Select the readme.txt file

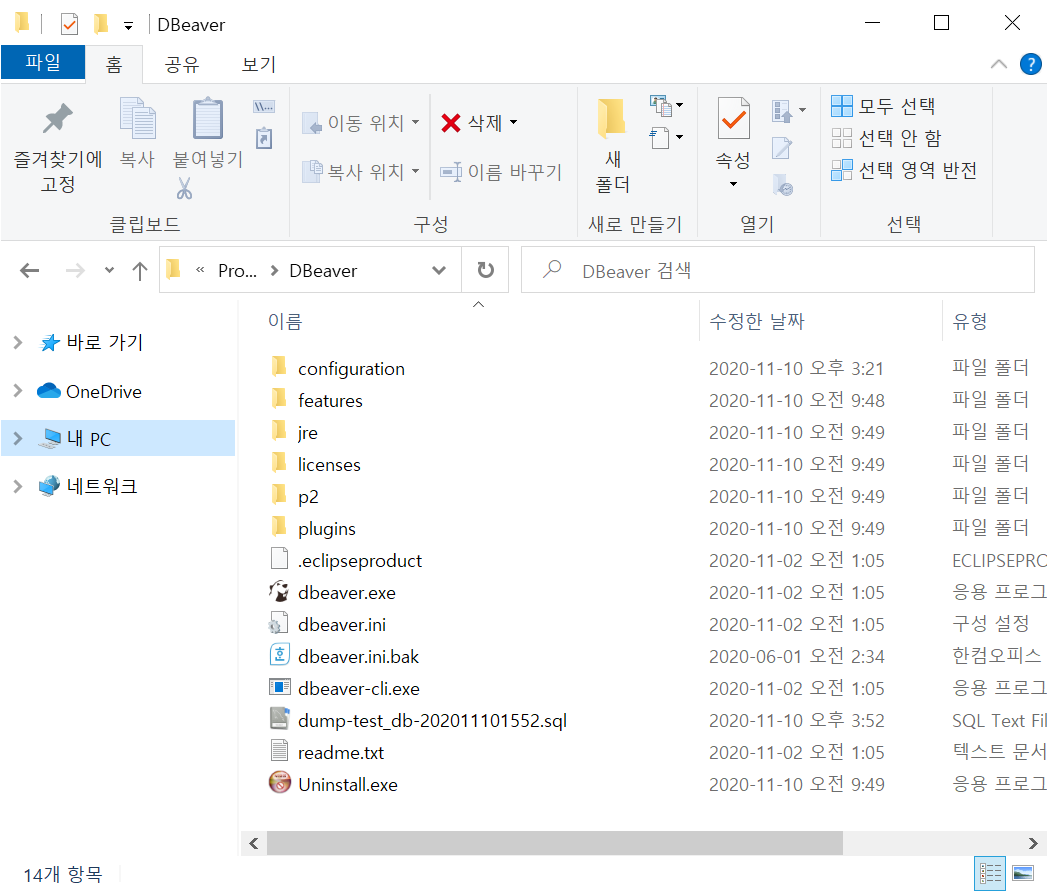341,752
